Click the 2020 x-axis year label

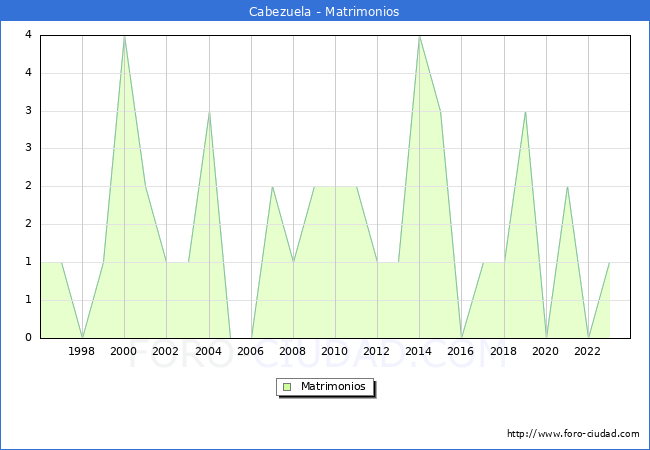[x=546, y=351]
